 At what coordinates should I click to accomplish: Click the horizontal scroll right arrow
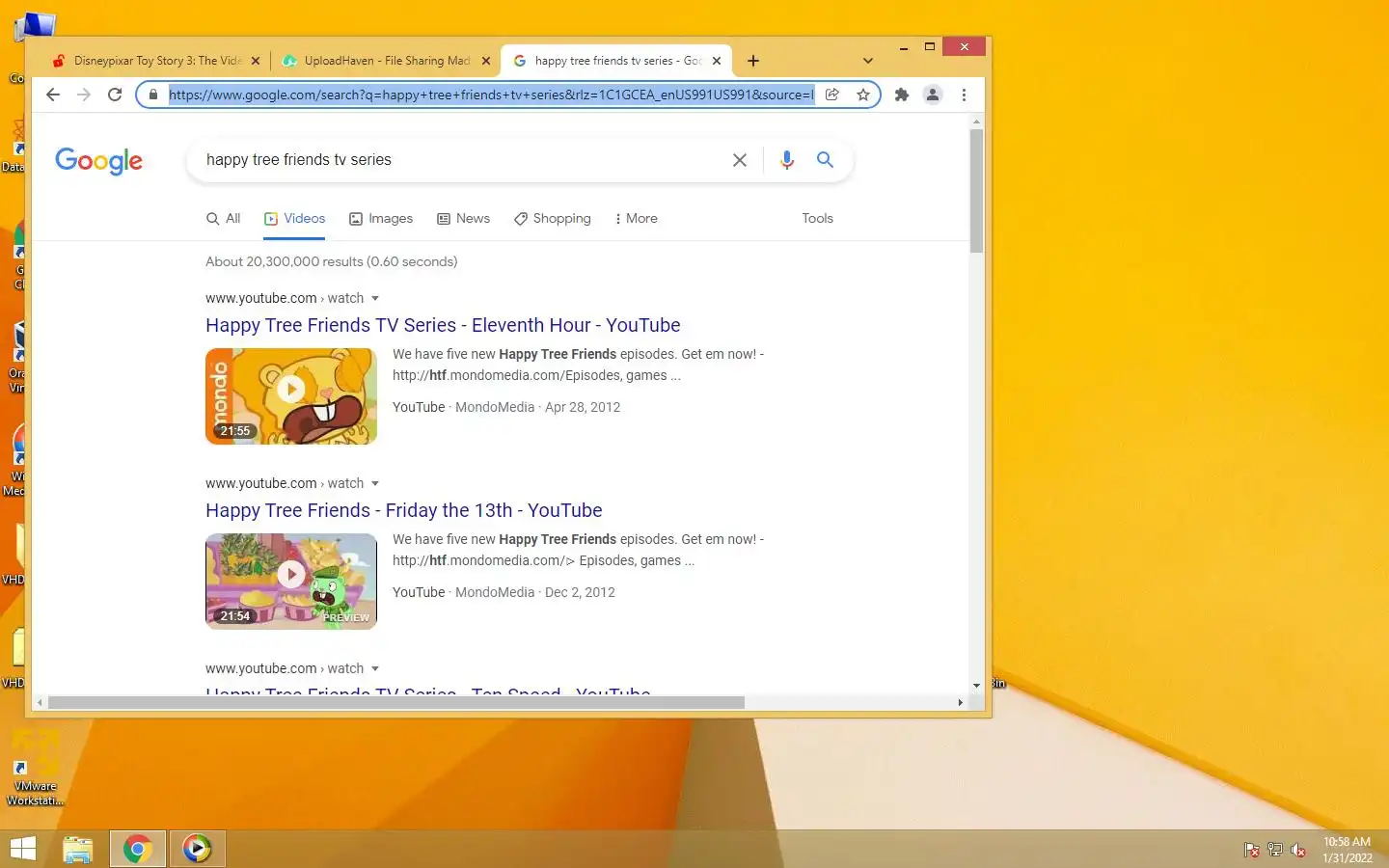[x=960, y=702]
